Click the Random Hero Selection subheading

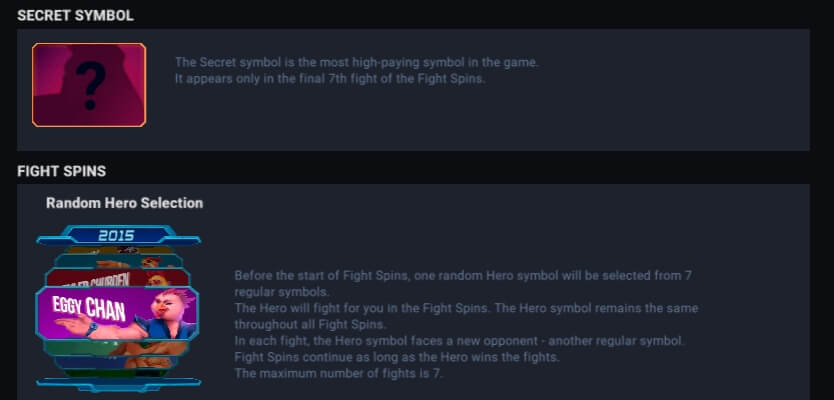124,203
